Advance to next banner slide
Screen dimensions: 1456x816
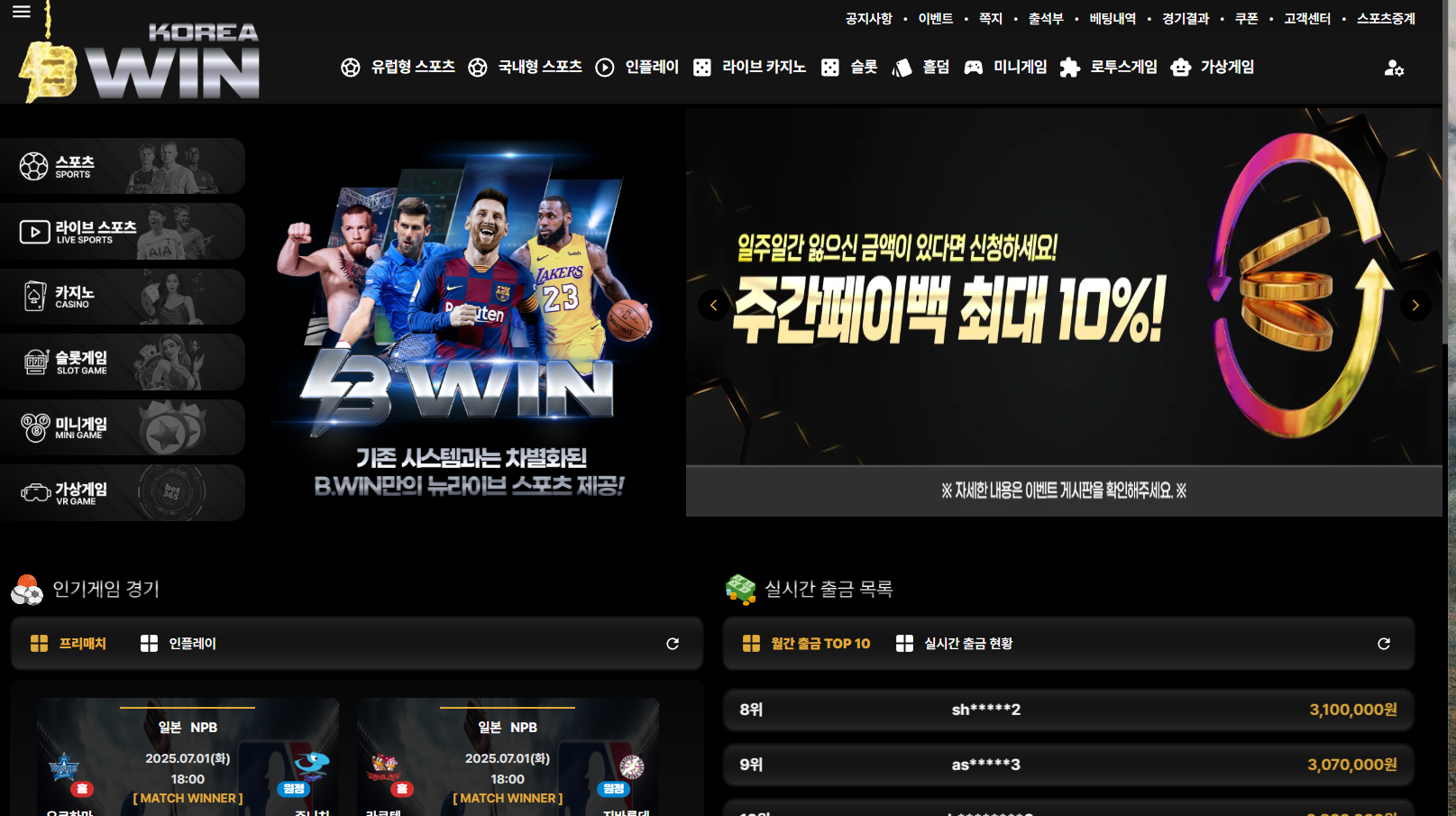[1415, 305]
